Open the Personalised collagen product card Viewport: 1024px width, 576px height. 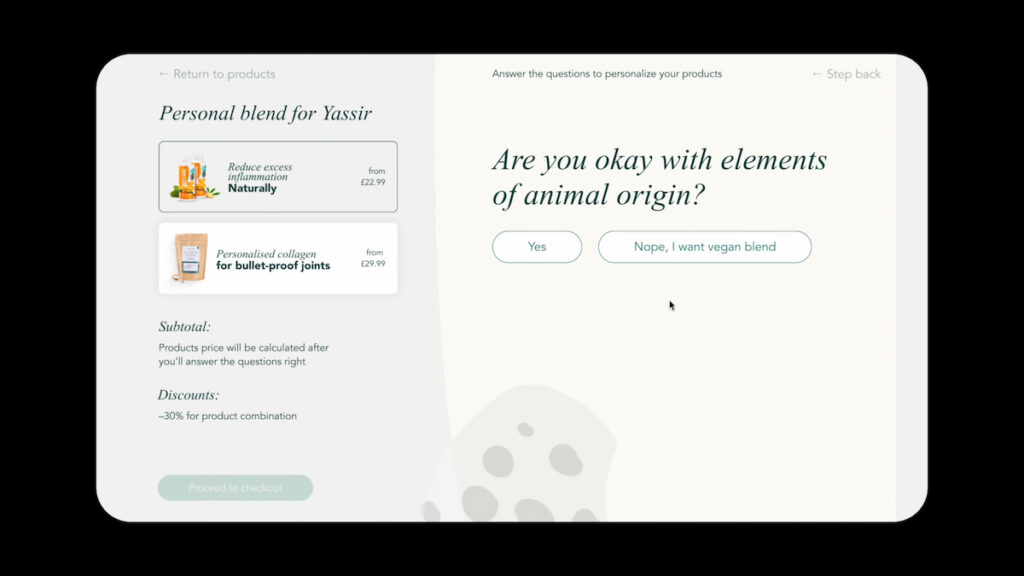coord(278,259)
